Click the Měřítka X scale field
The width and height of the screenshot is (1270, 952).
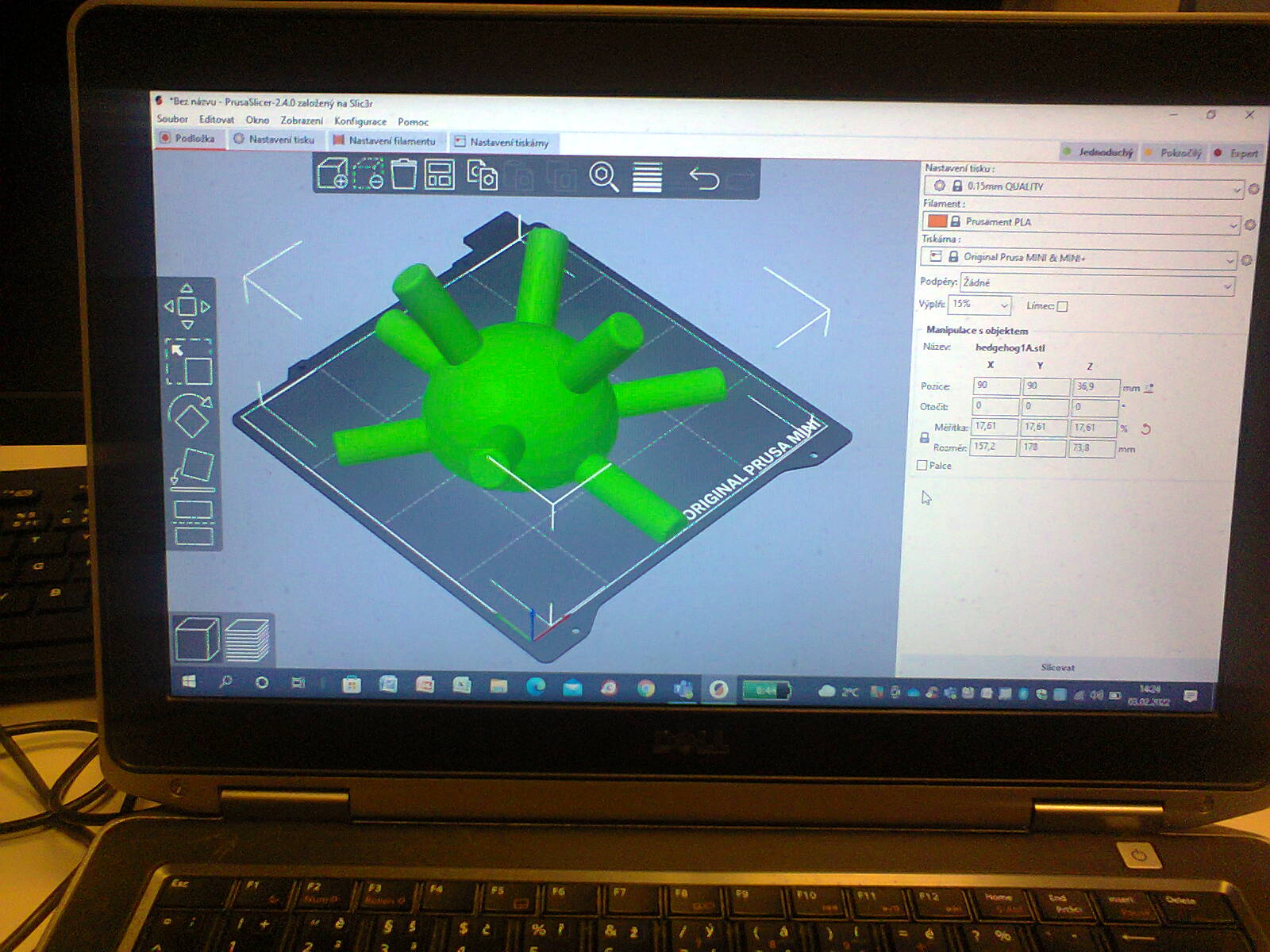point(995,427)
